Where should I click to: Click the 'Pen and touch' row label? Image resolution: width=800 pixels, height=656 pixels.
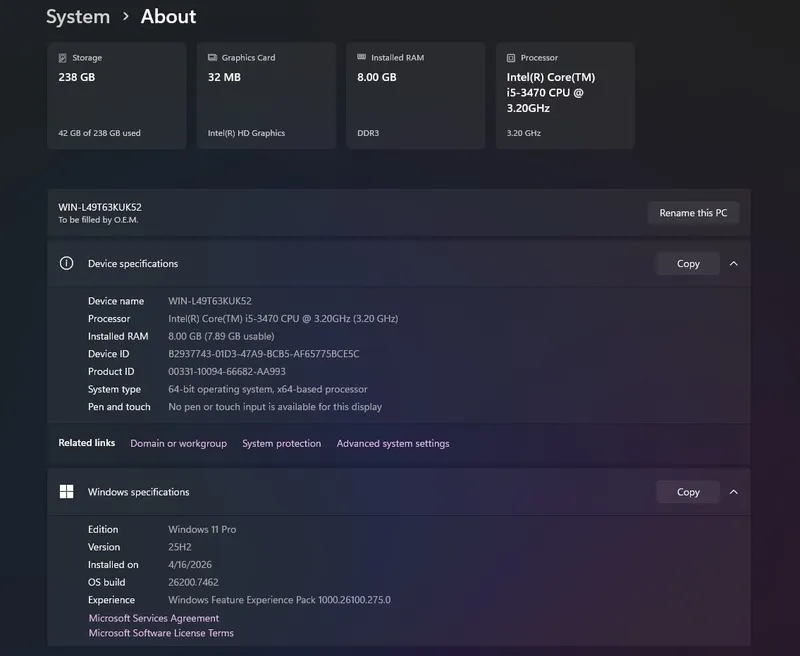pos(119,407)
